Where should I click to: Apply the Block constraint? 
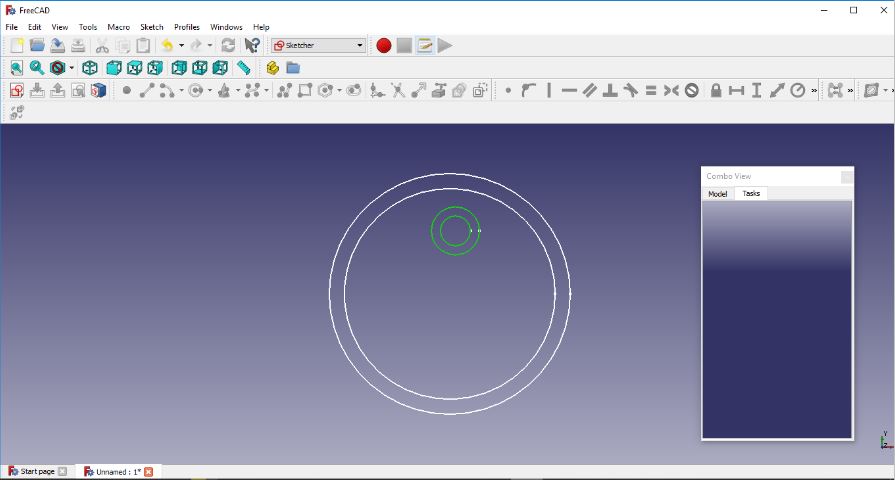[x=692, y=90]
